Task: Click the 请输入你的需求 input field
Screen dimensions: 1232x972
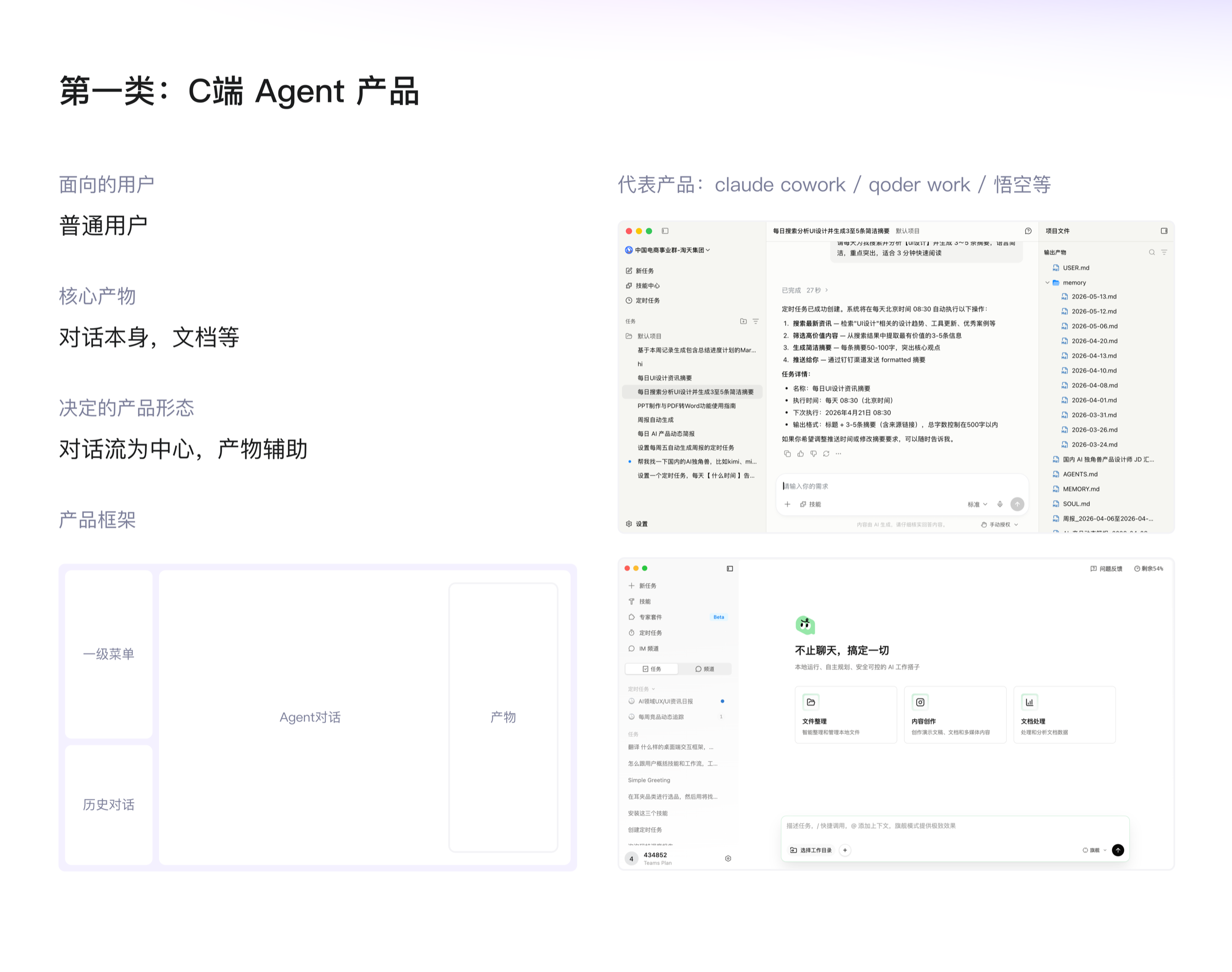Action: (x=902, y=486)
